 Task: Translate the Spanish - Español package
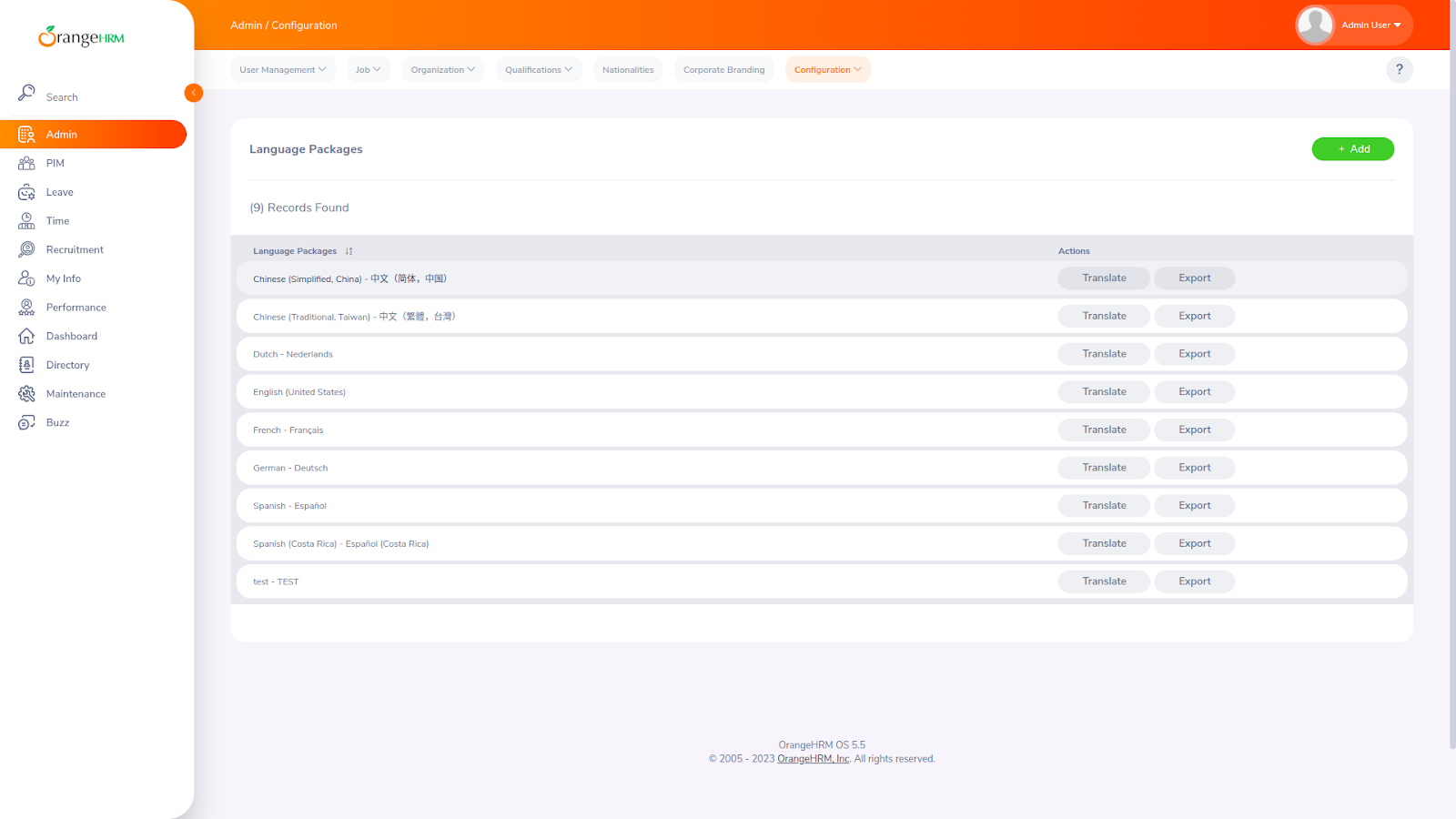pos(1104,506)
